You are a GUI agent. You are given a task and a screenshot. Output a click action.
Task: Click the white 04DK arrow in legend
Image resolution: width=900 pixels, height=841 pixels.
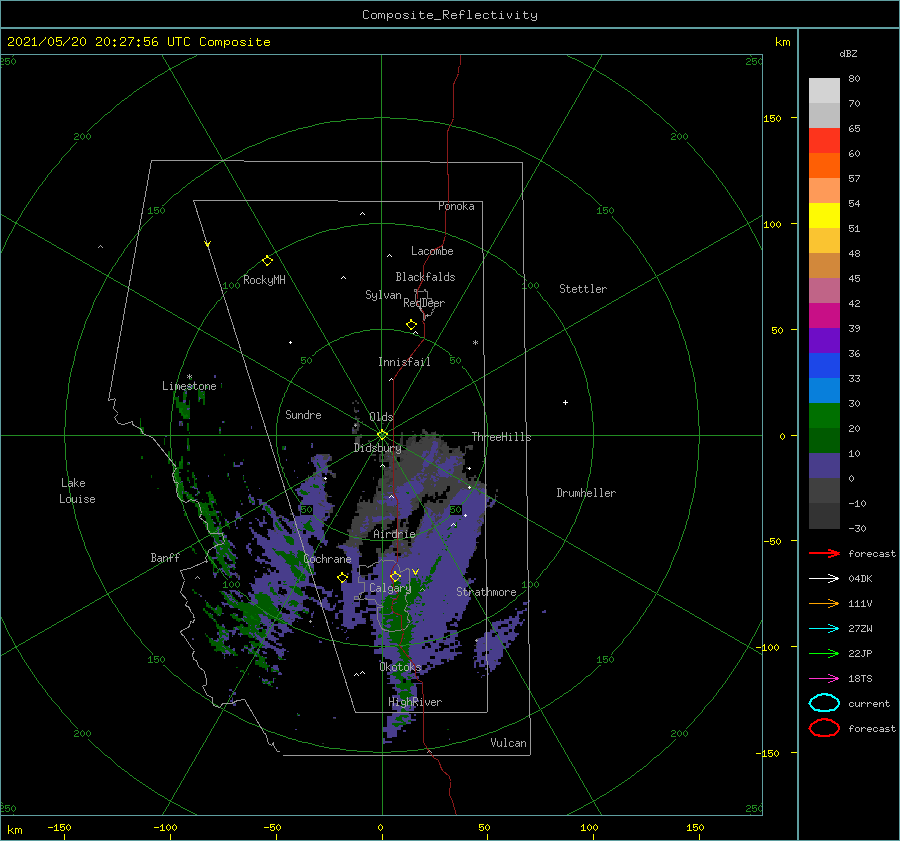pos(824,579)
